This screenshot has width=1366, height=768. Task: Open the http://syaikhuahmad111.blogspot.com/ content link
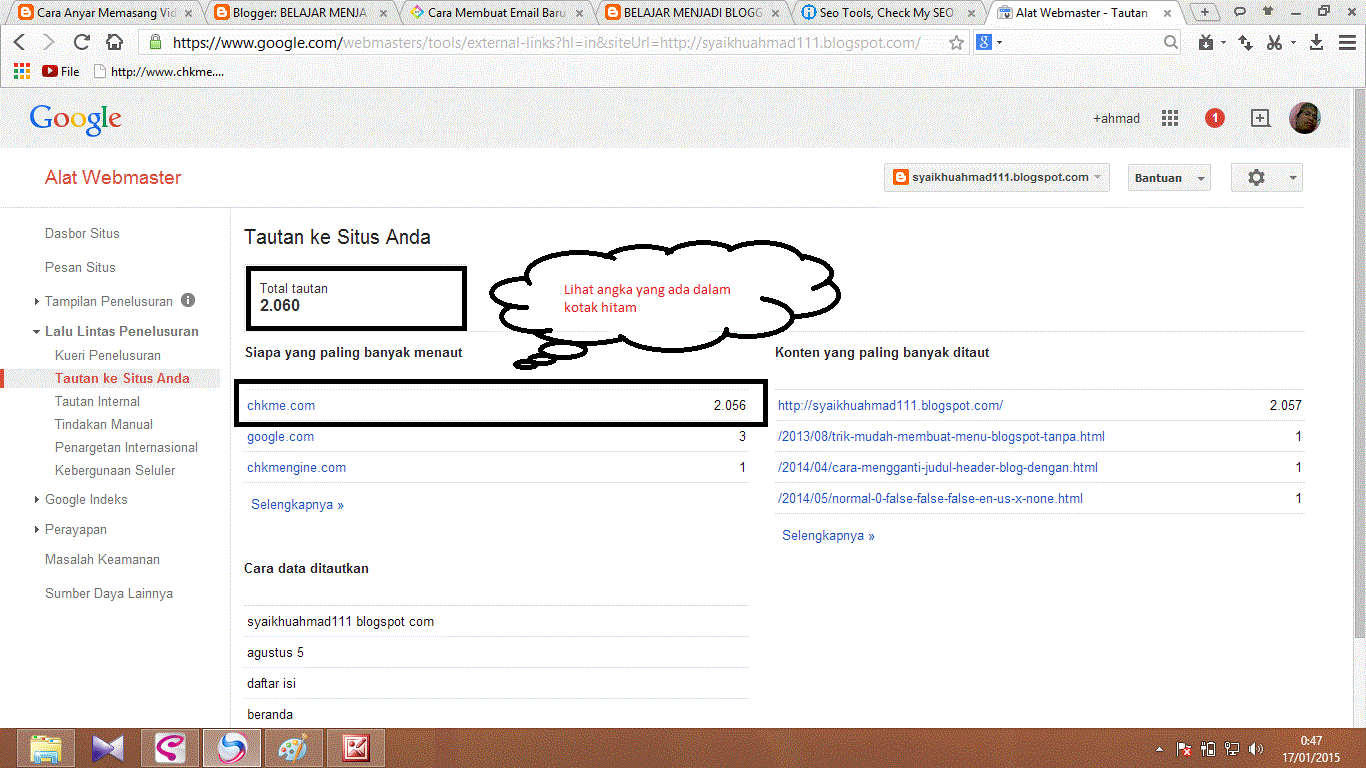coord(891,405)
